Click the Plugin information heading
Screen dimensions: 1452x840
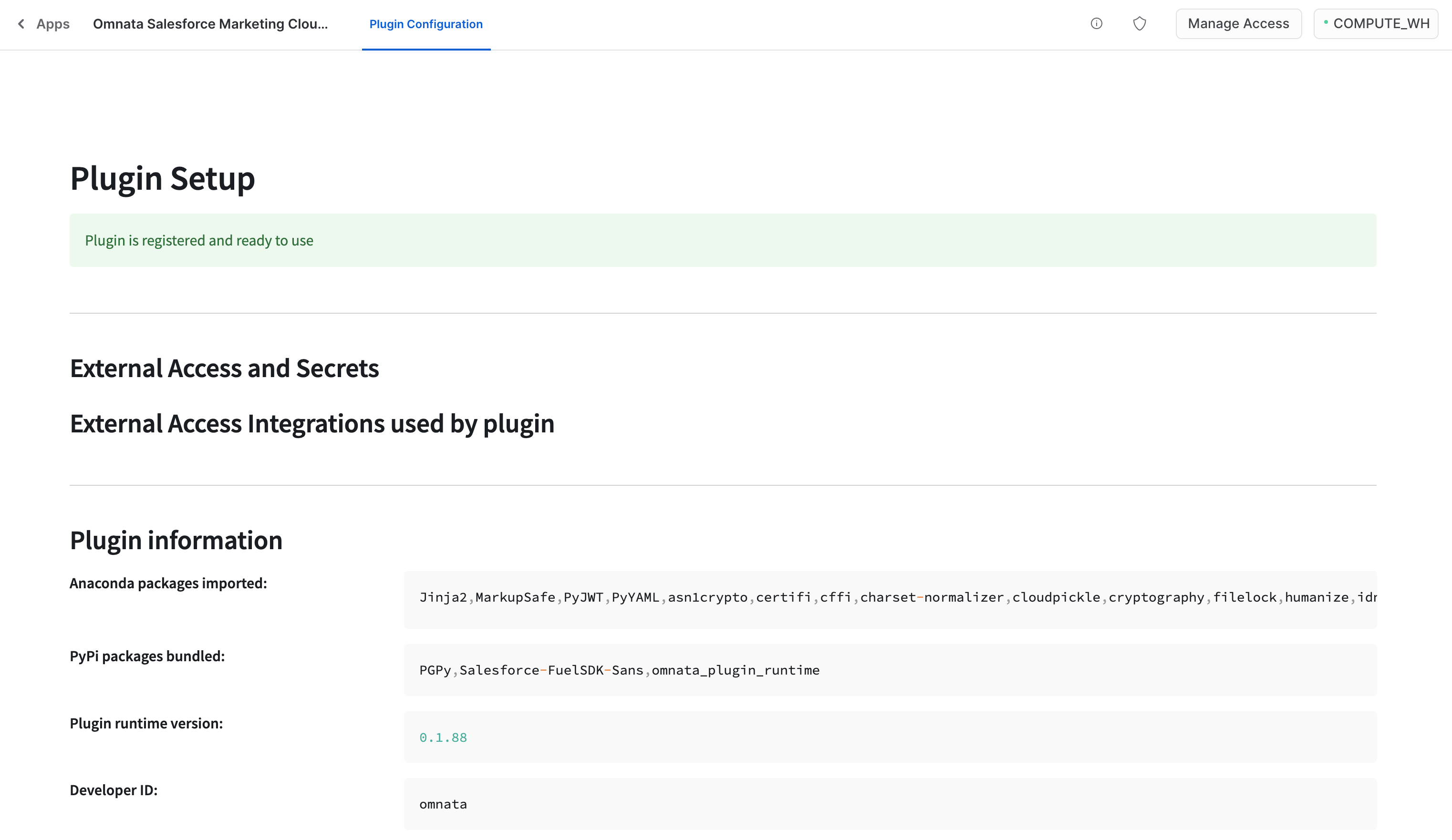pos(176,541)
